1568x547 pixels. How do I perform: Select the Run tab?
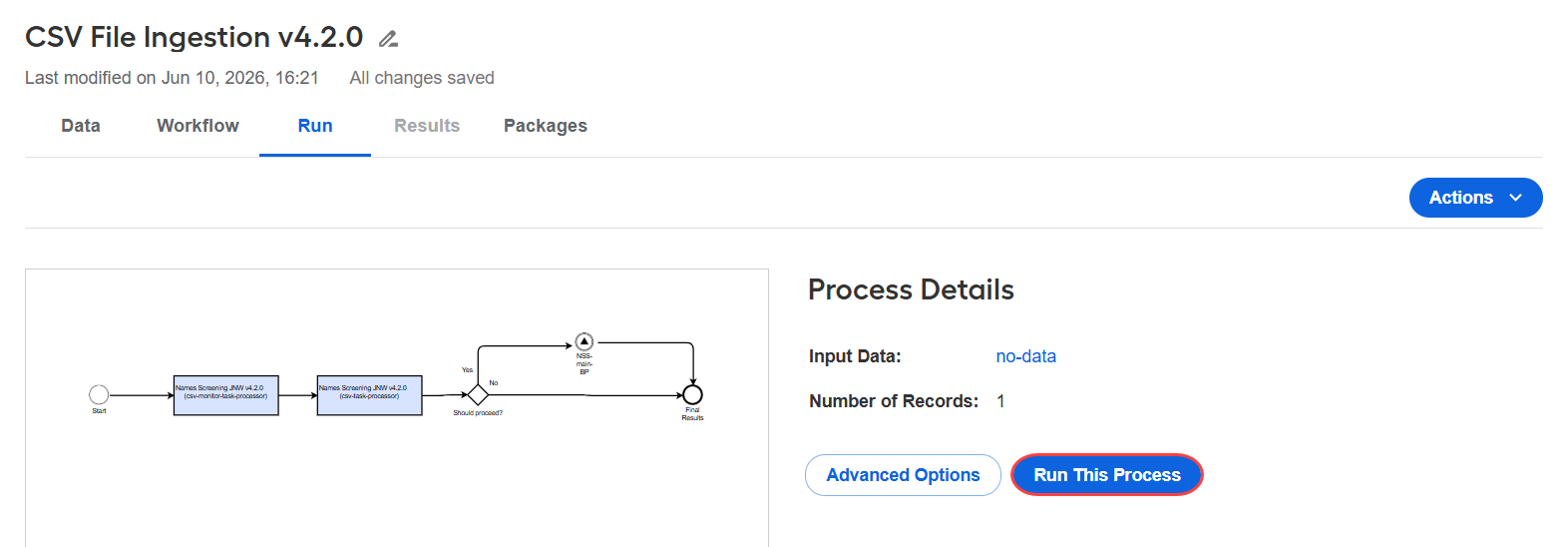click(315, 126)
